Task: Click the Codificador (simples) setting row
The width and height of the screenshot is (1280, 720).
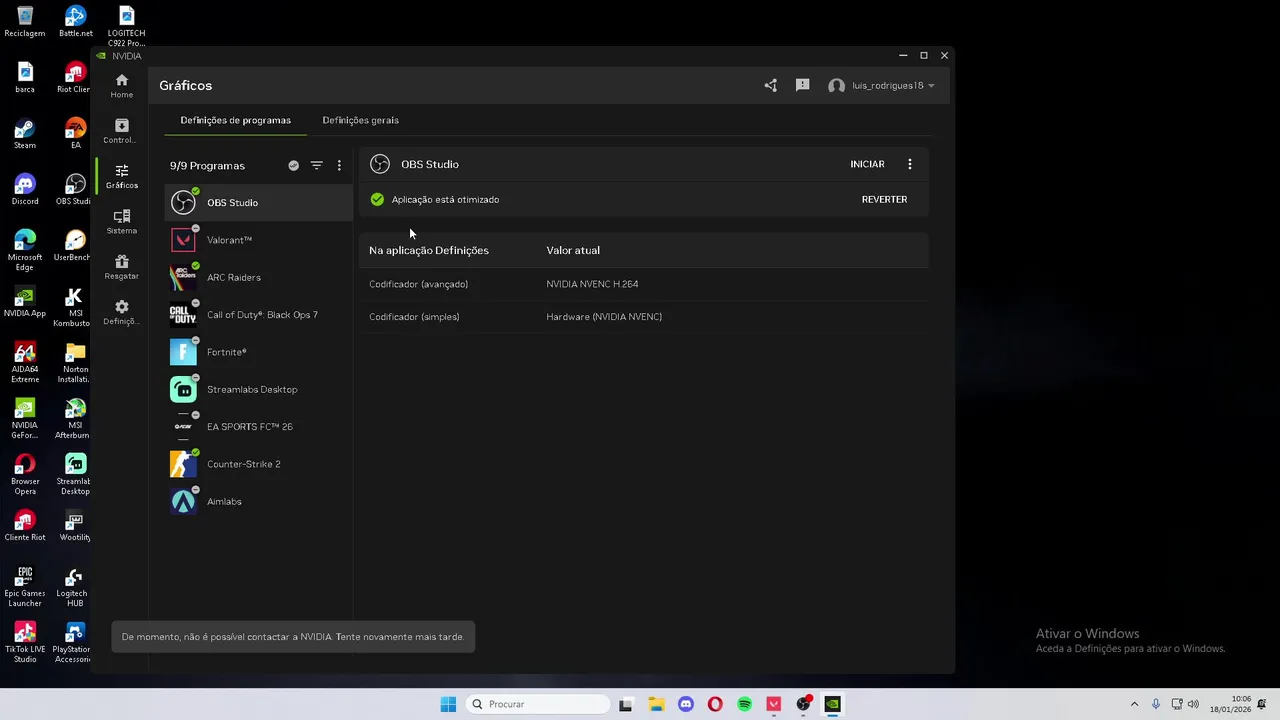Action: (644, 317)
